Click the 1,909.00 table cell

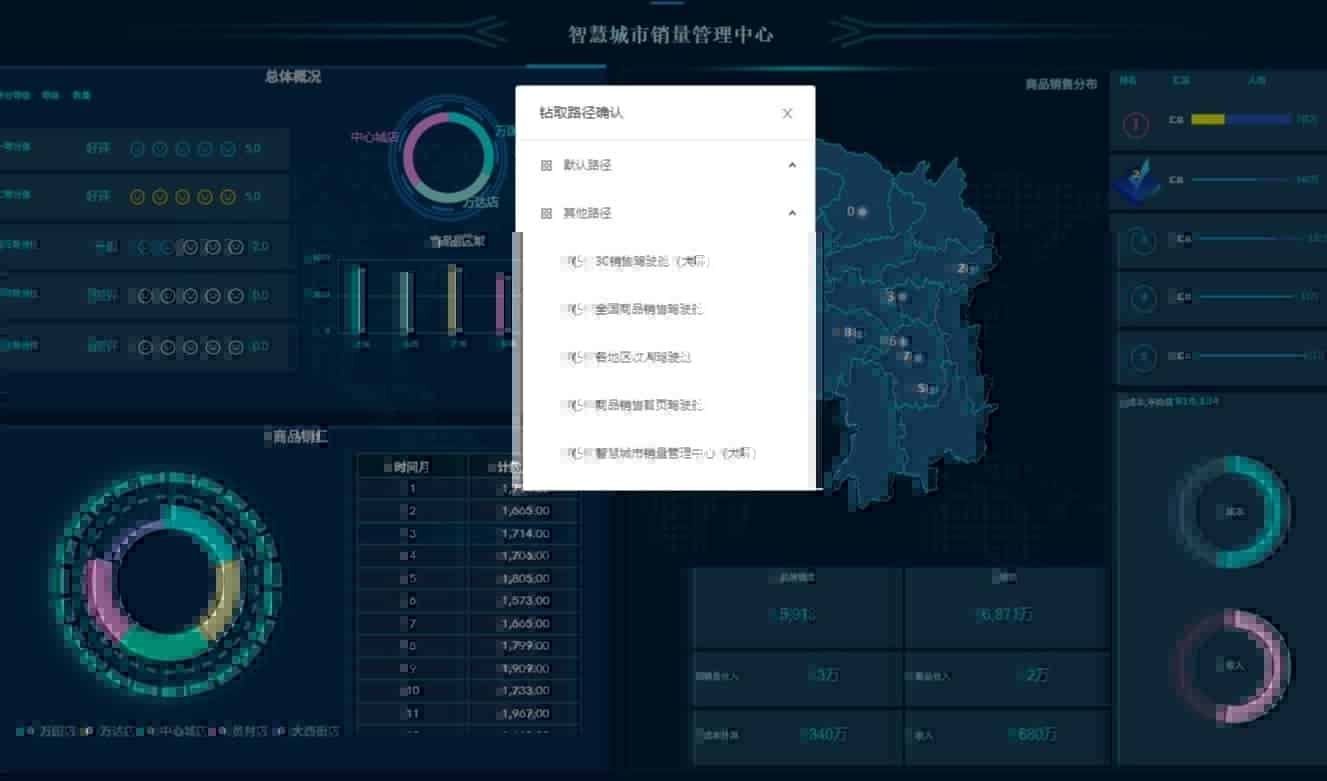coord(524,668)
